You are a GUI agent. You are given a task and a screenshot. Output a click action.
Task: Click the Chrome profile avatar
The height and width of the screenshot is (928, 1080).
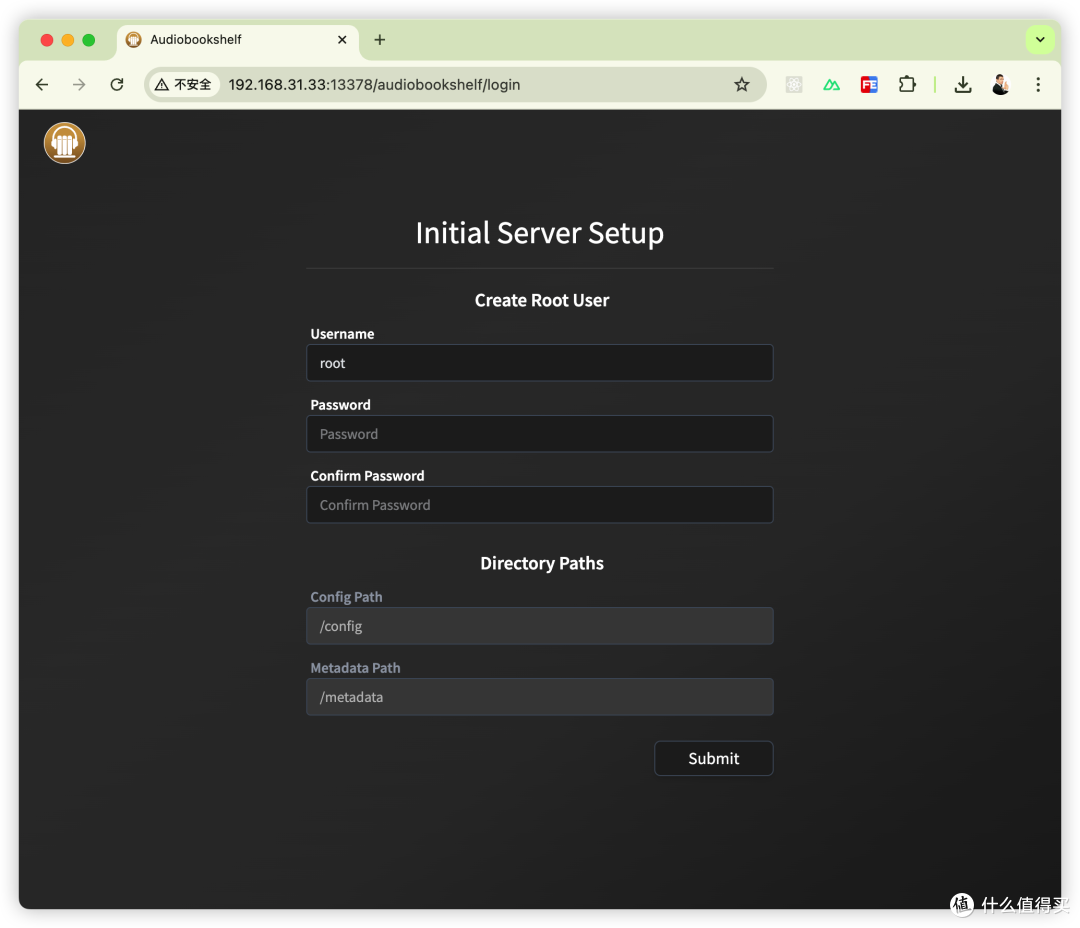point(1000,85)
